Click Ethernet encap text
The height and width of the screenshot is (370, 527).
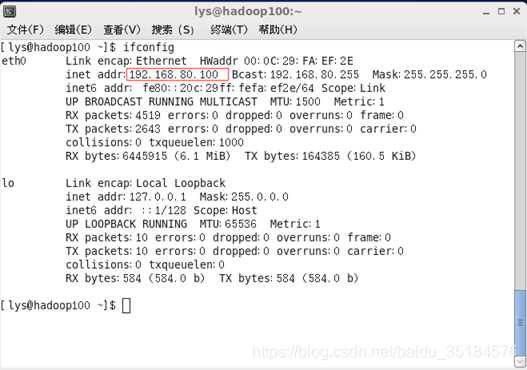coord(161,61)
